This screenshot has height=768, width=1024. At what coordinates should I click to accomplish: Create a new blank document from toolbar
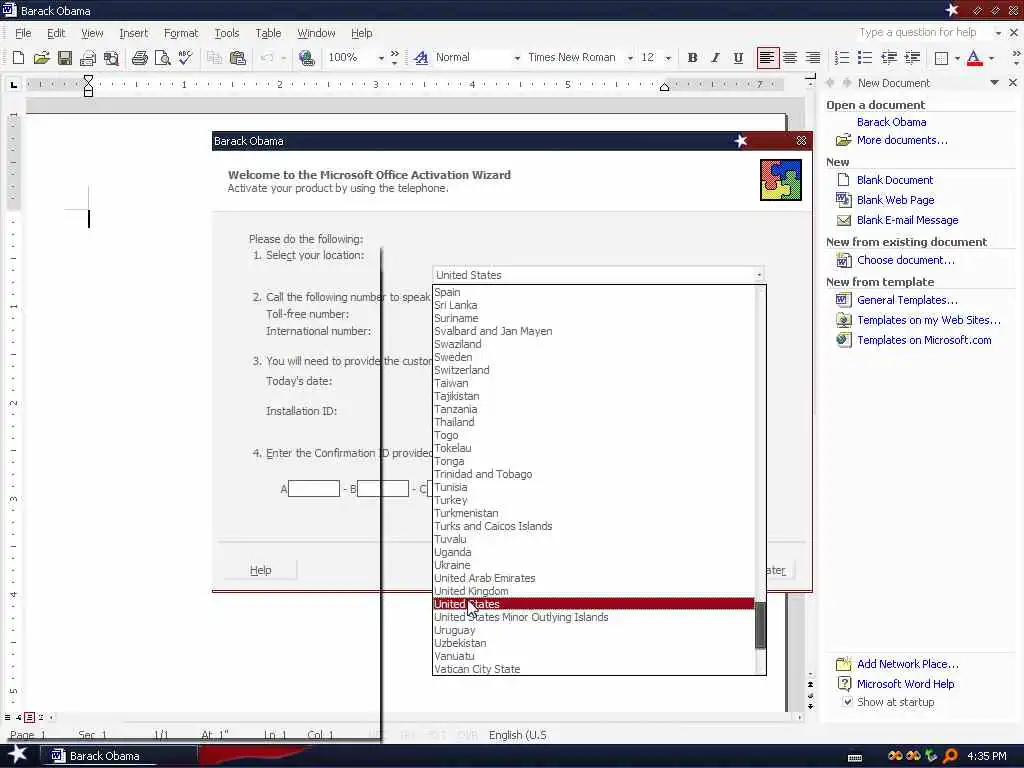(18, 58)
